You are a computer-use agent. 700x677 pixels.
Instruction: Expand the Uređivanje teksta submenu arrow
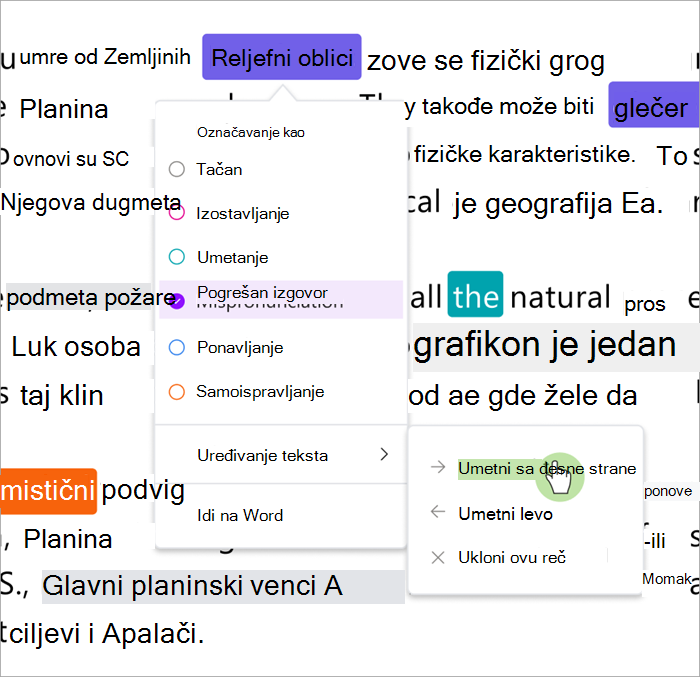[384, 455]
